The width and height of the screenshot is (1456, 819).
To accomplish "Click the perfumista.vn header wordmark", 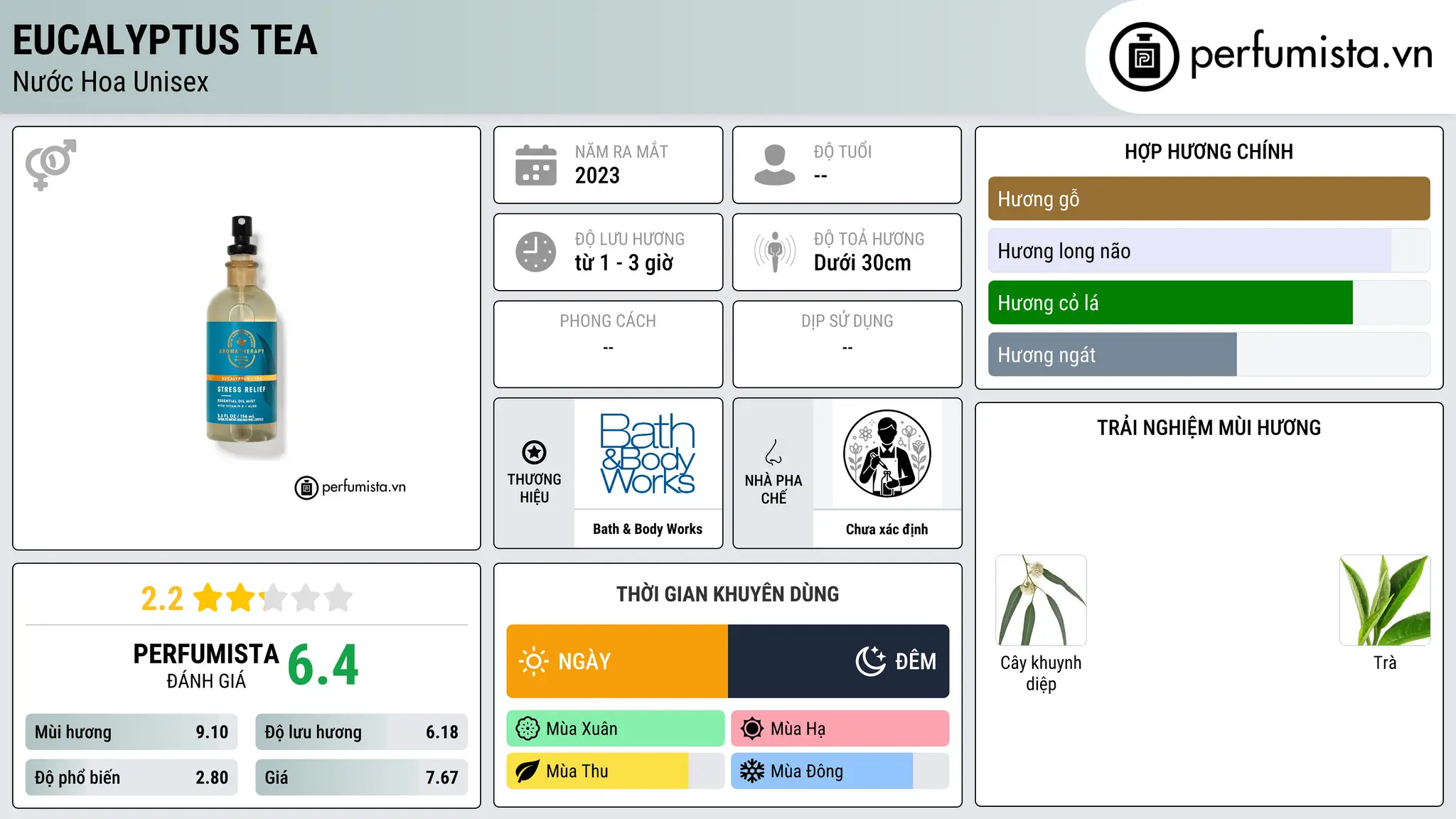I will pyautogui.click(x=1312, y=54).
